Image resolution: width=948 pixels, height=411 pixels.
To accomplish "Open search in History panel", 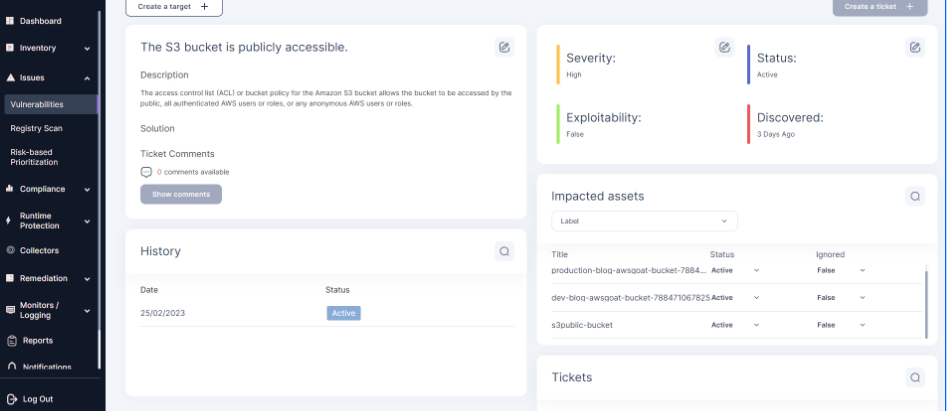I will click(x=504, y=251).
